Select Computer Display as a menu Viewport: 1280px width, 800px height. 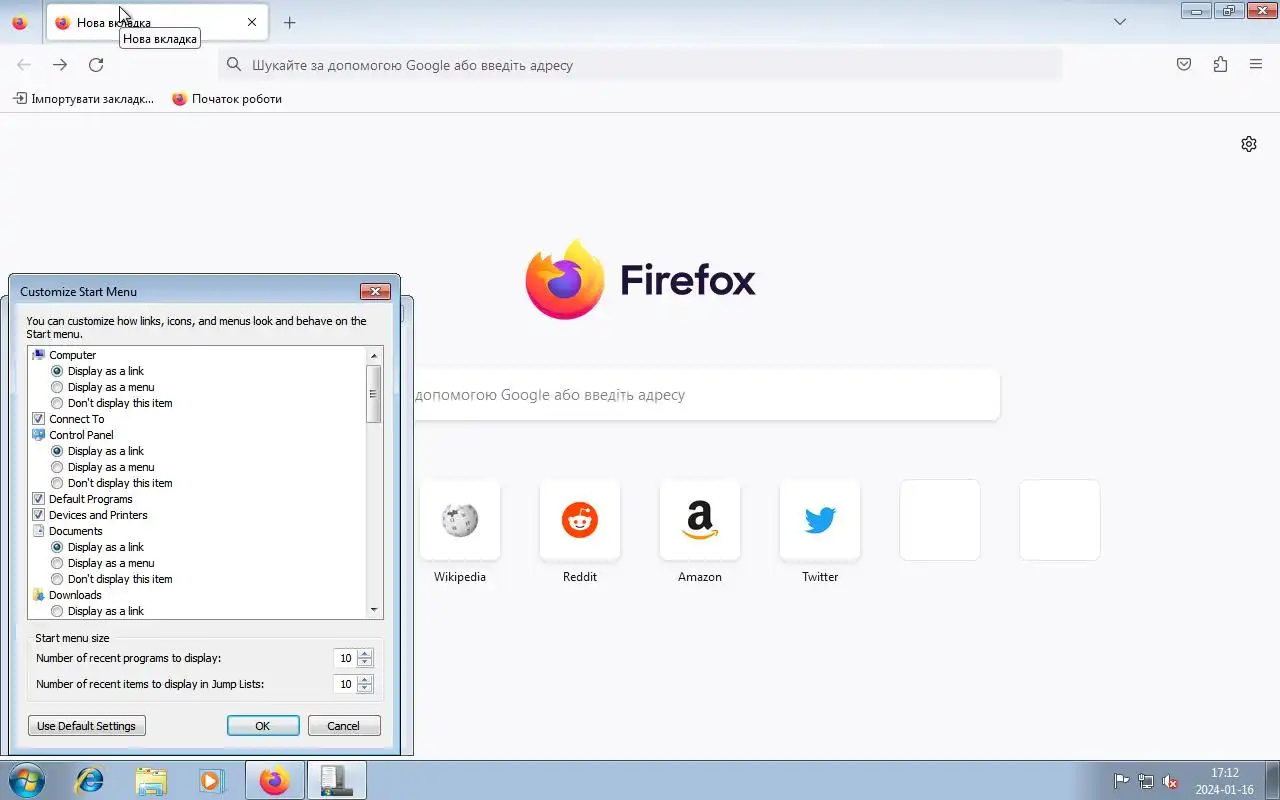point(57,387)
